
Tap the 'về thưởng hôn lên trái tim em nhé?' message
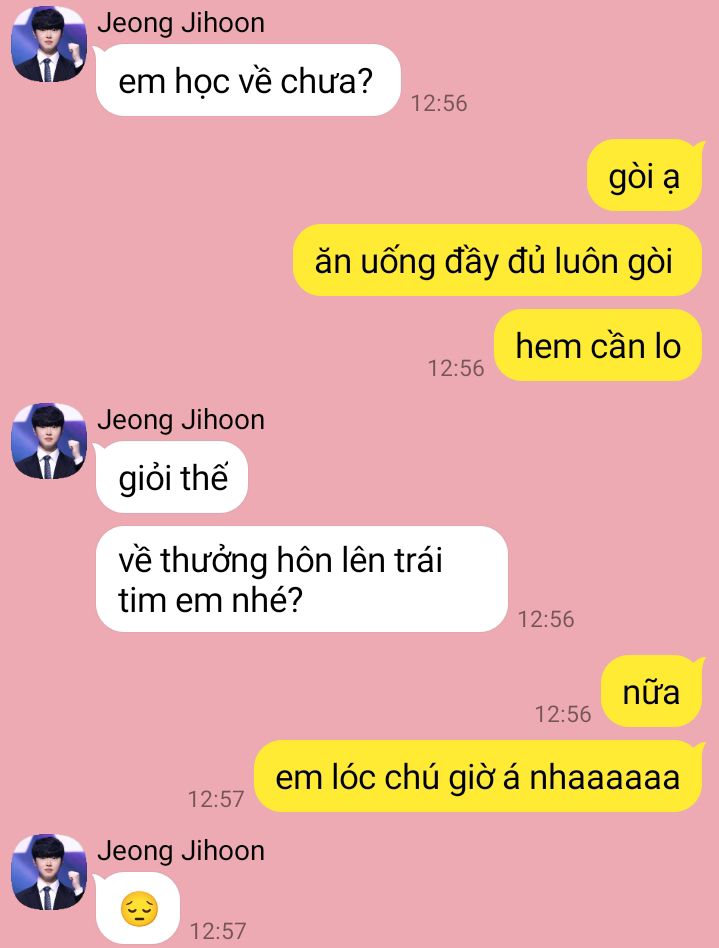tap(301, 579)
